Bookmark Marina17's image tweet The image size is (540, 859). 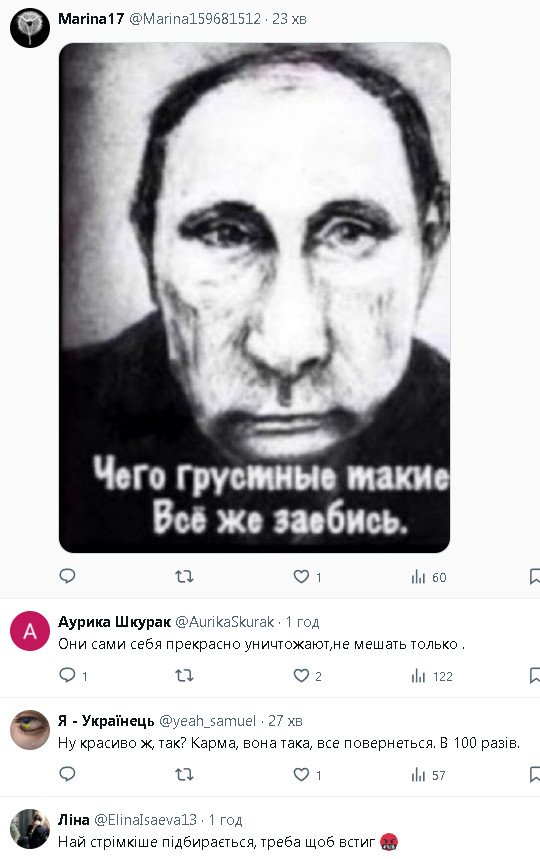pos(535,576)
